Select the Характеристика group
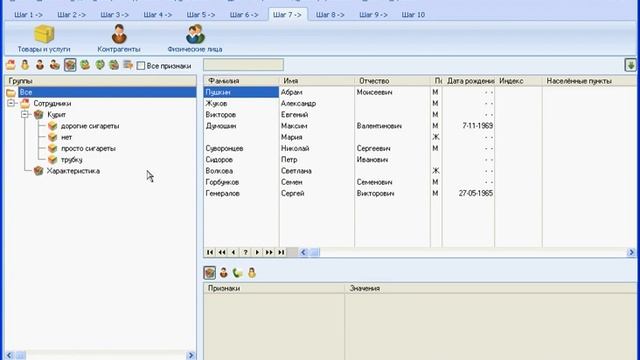Image resolution: width=640 pixels, height=360 pixels. point(73,171)
